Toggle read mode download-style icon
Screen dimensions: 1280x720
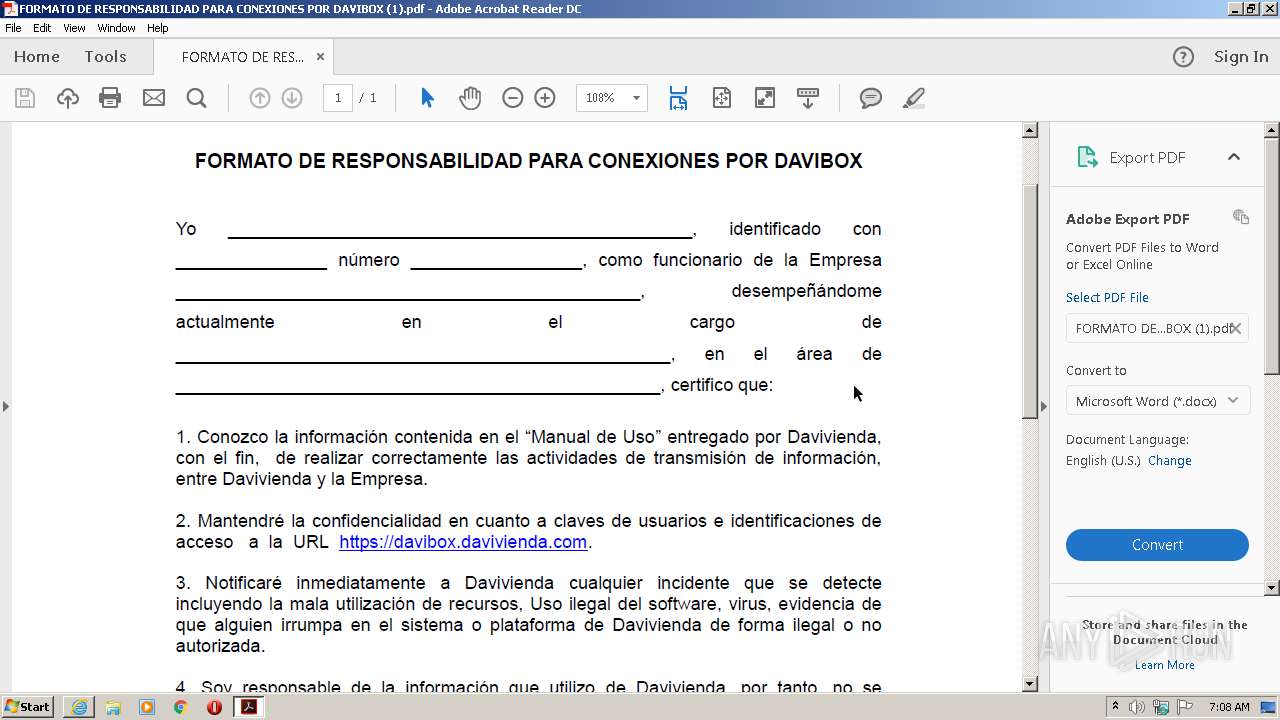point(808,98)
